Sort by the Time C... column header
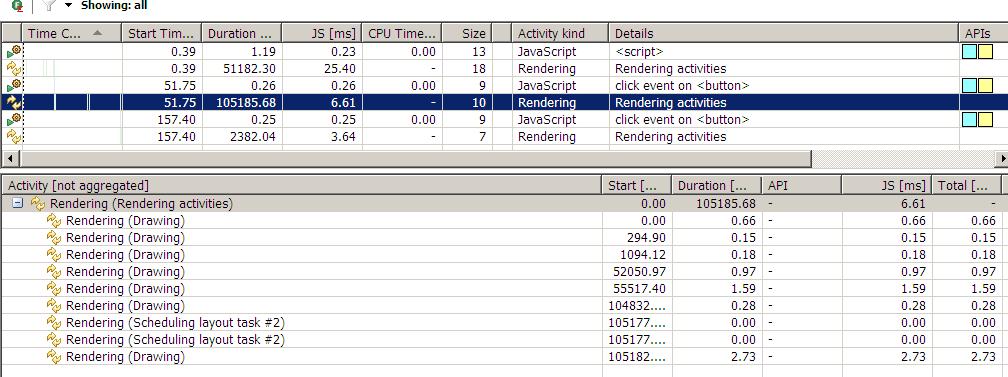The height and width of the screenshot is (377, 1008). click(x=71, y=33)
